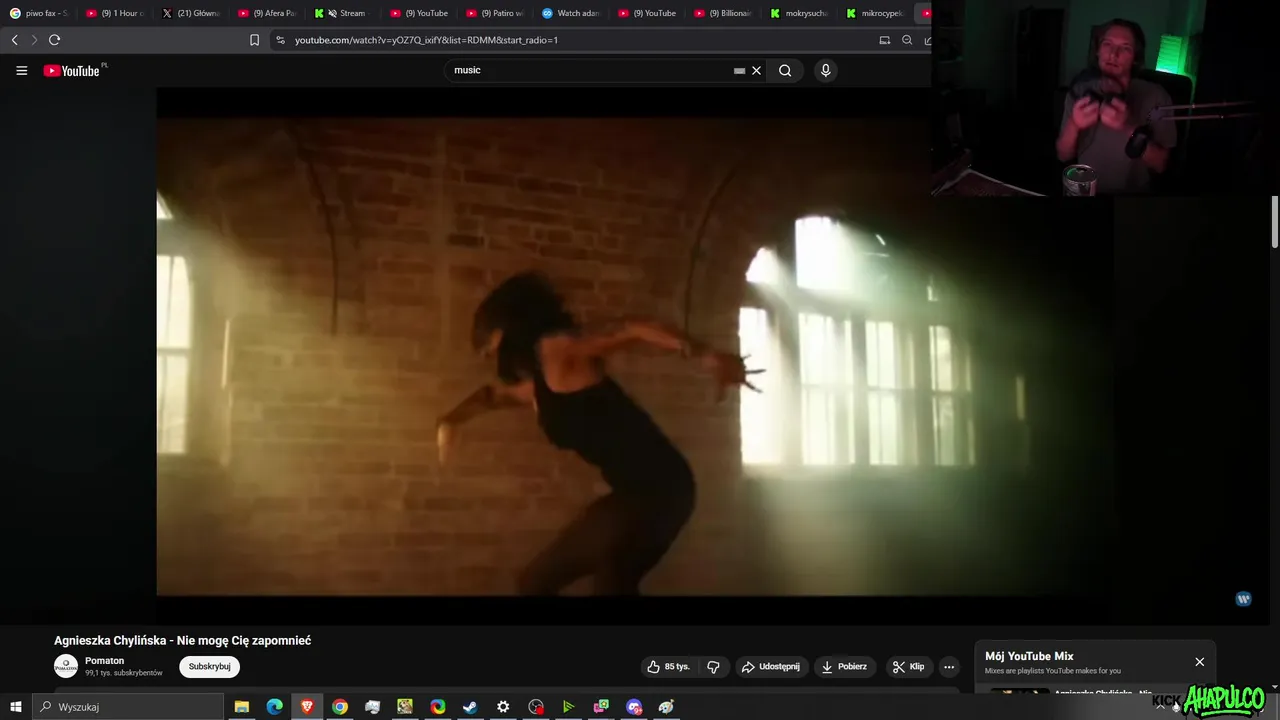Switch to the '(9) Afera' tab
Screen dimensions: 1280x720
click(266, 13)
